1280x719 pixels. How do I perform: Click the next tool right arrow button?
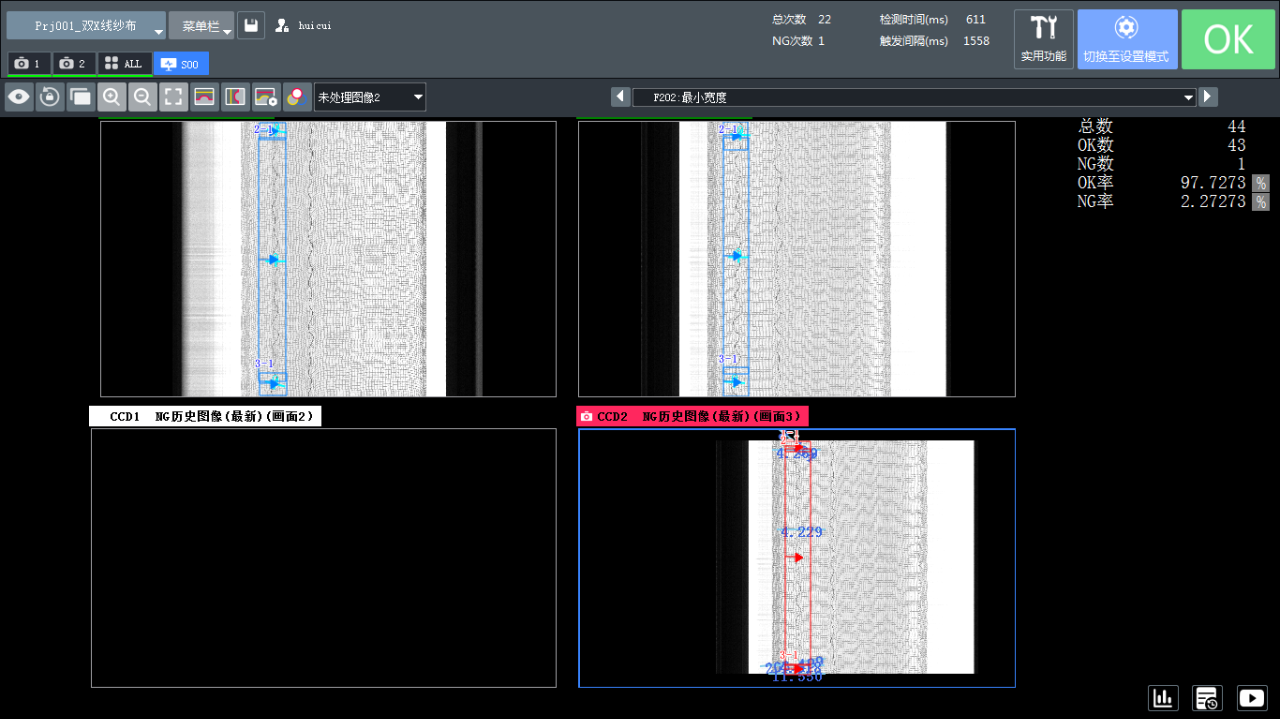click(x=1208, y=97)
